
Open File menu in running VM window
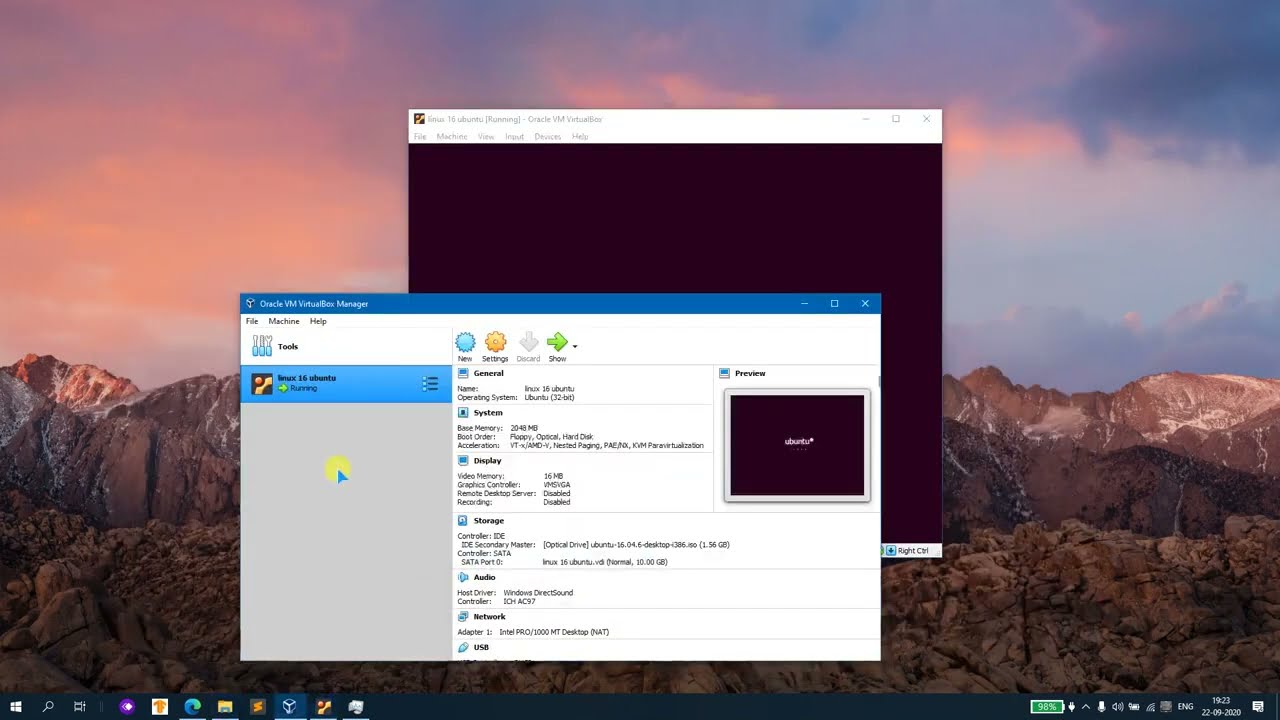point(420,136)
